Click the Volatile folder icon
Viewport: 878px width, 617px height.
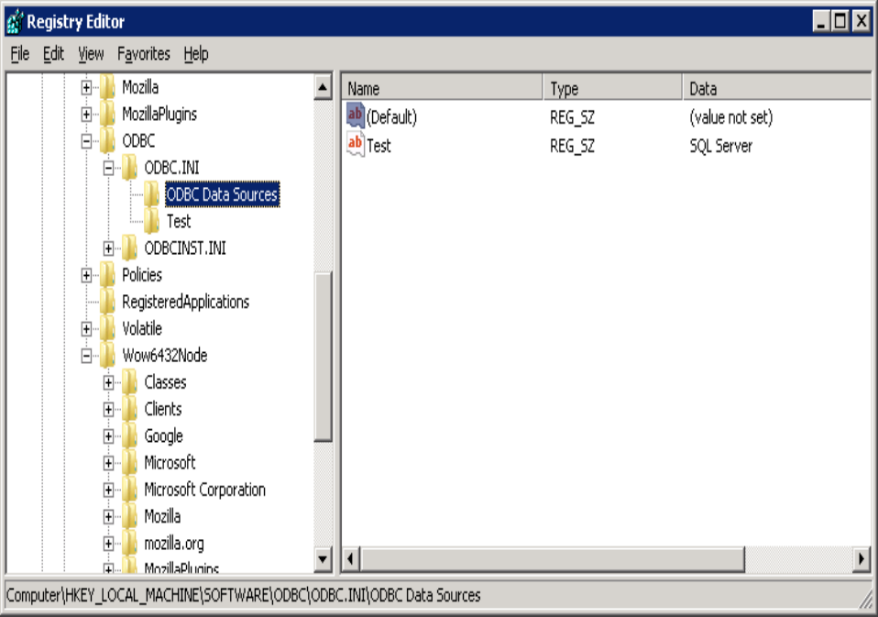(x=108, y=329)
